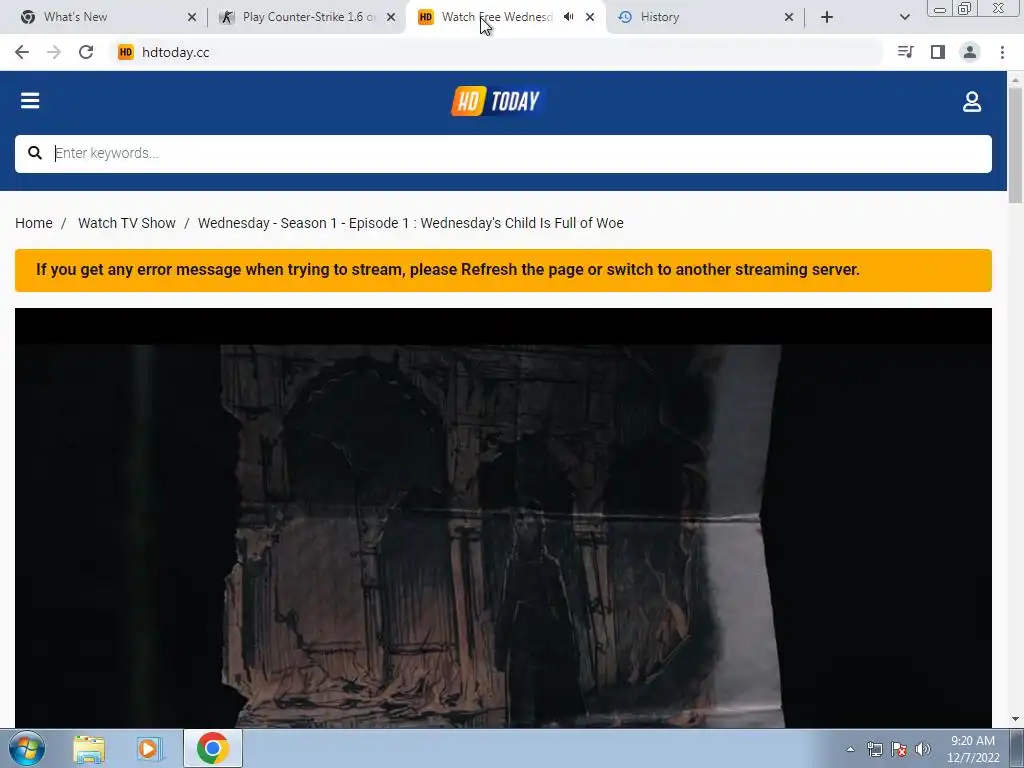This screenshot has height=768, width=1024.
Task: Open Chrome's three-dot menu
Action: coord(1002,52)
